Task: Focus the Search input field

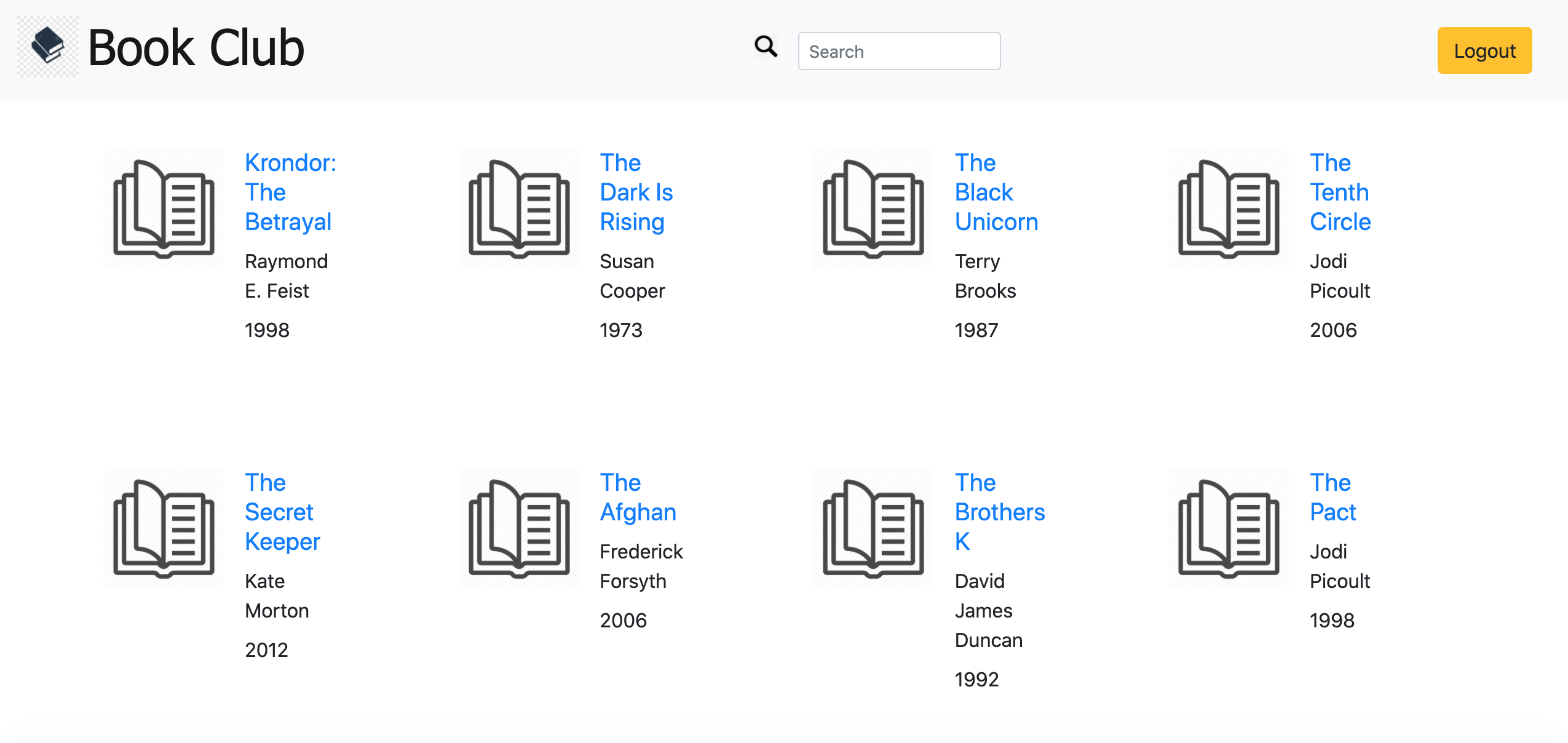Action: coord(898,51)
